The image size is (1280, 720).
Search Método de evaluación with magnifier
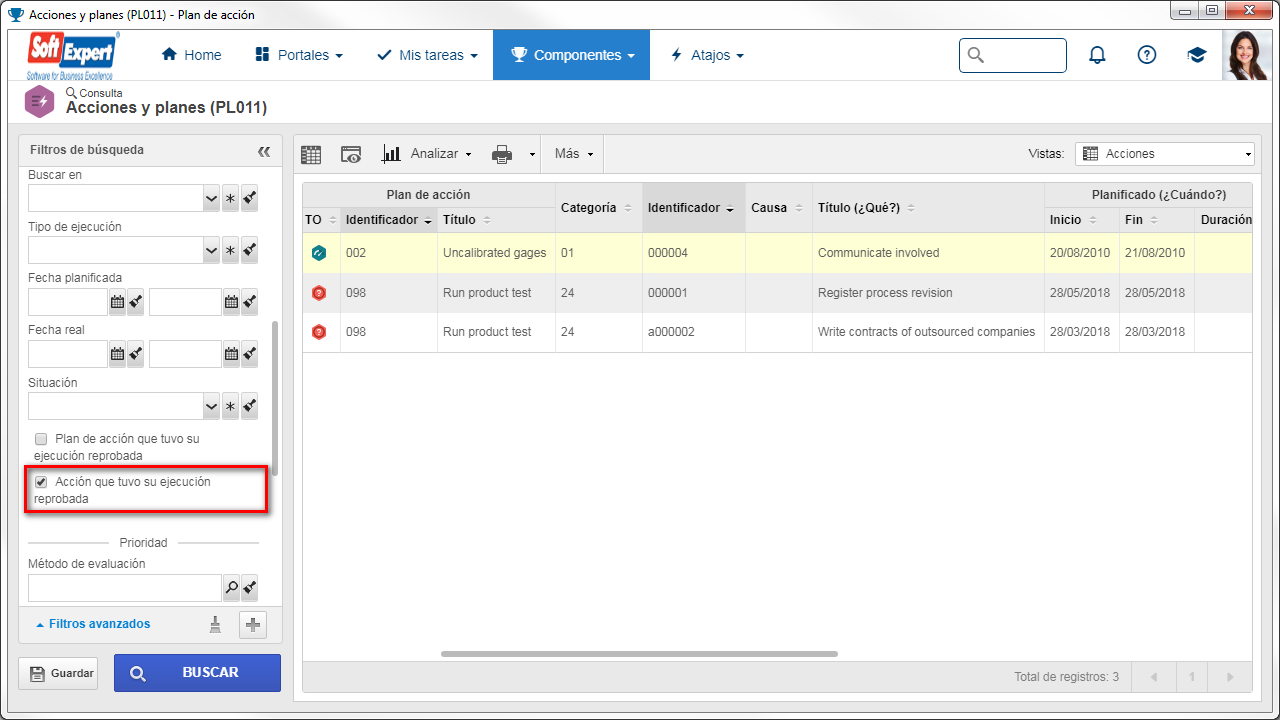pos(231,588)
